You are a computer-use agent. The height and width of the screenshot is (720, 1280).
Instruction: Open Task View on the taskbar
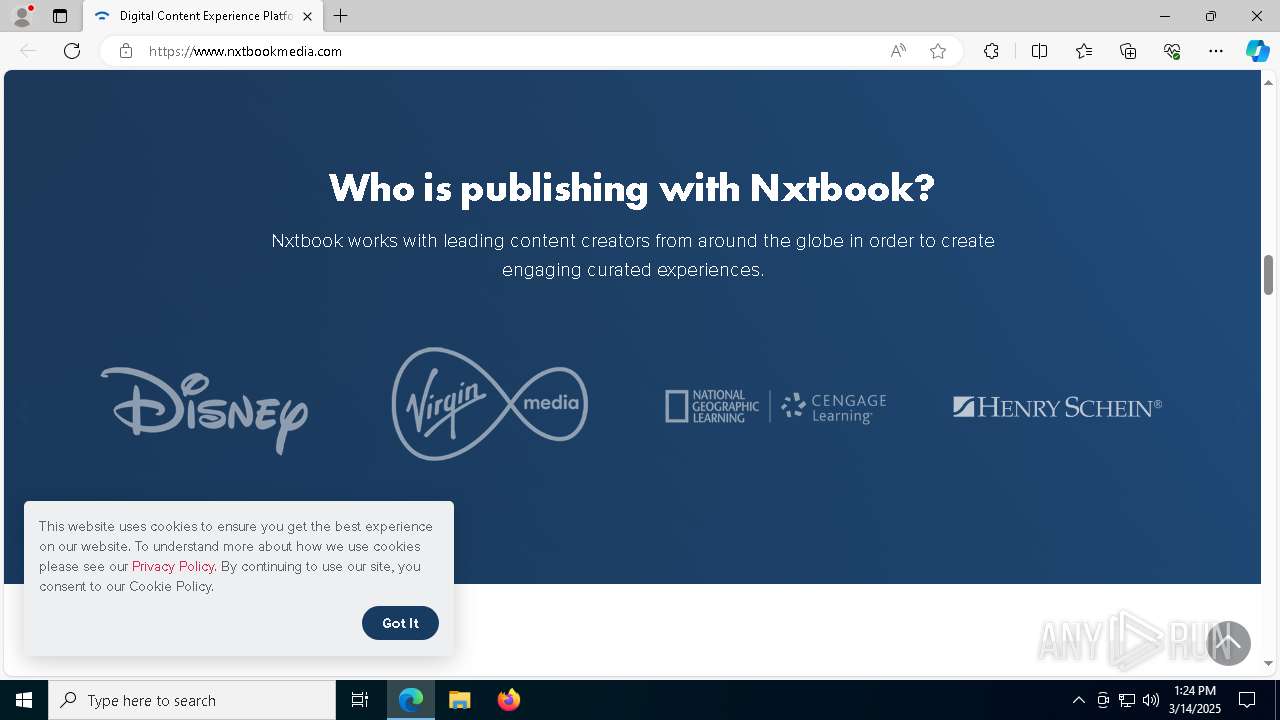360,700
